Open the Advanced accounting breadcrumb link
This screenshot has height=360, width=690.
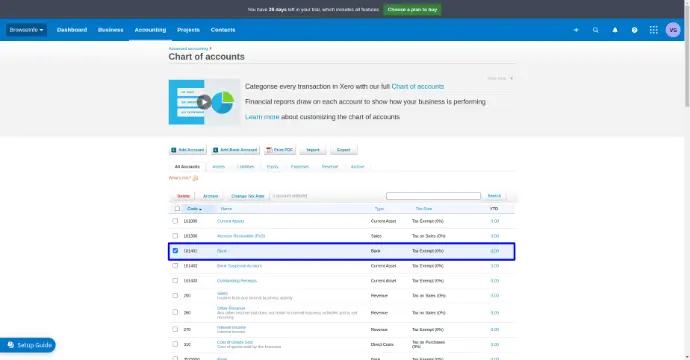click(x=188, y=49)
